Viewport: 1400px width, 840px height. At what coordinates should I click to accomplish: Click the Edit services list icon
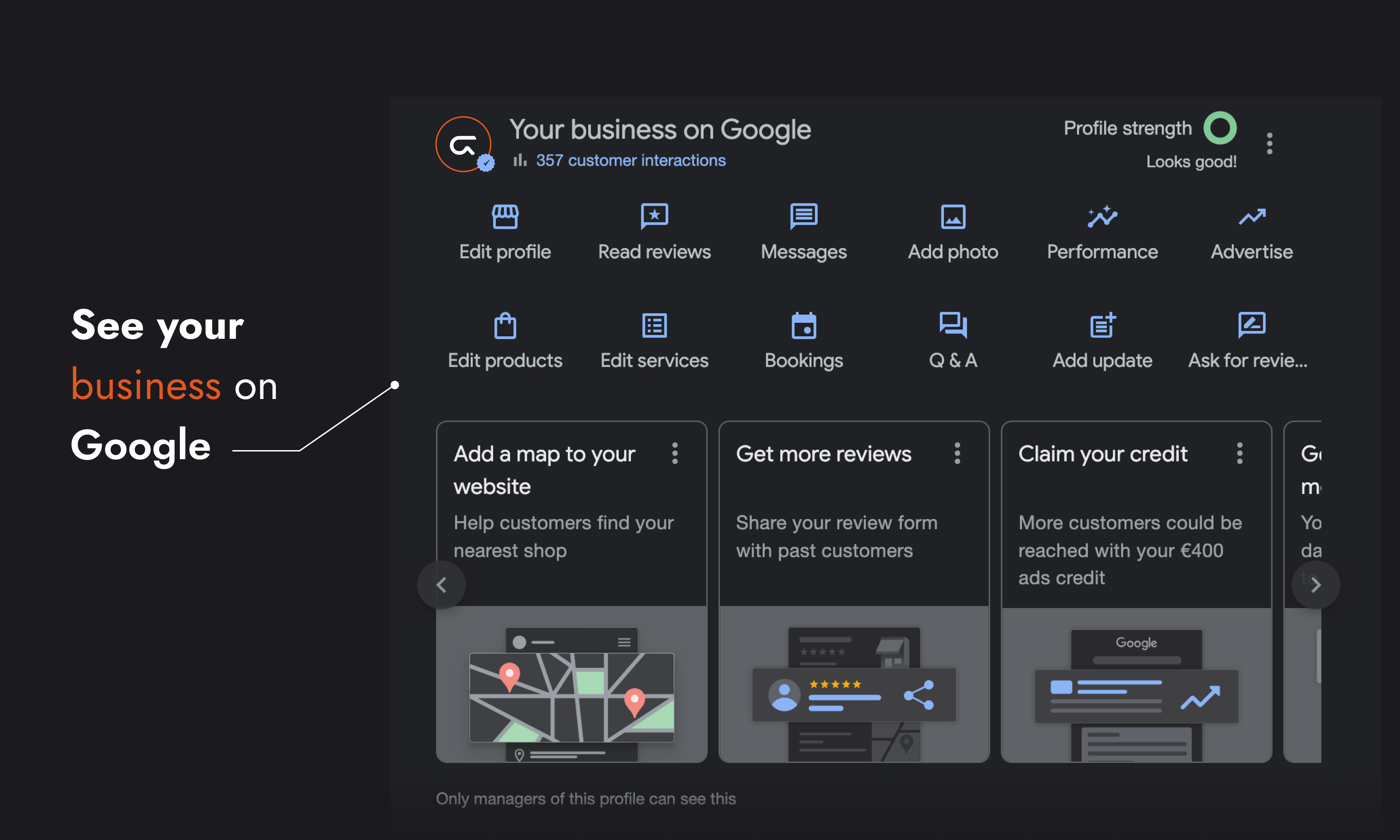click(654, 325)
